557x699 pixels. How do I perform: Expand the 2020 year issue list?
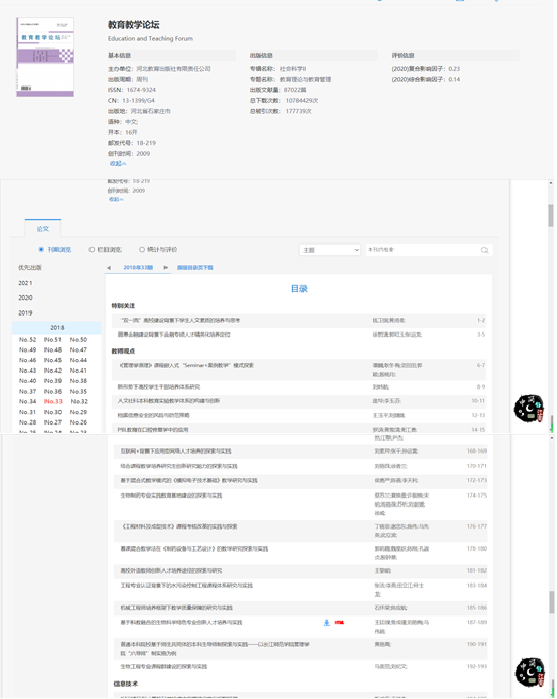point(25,298)
